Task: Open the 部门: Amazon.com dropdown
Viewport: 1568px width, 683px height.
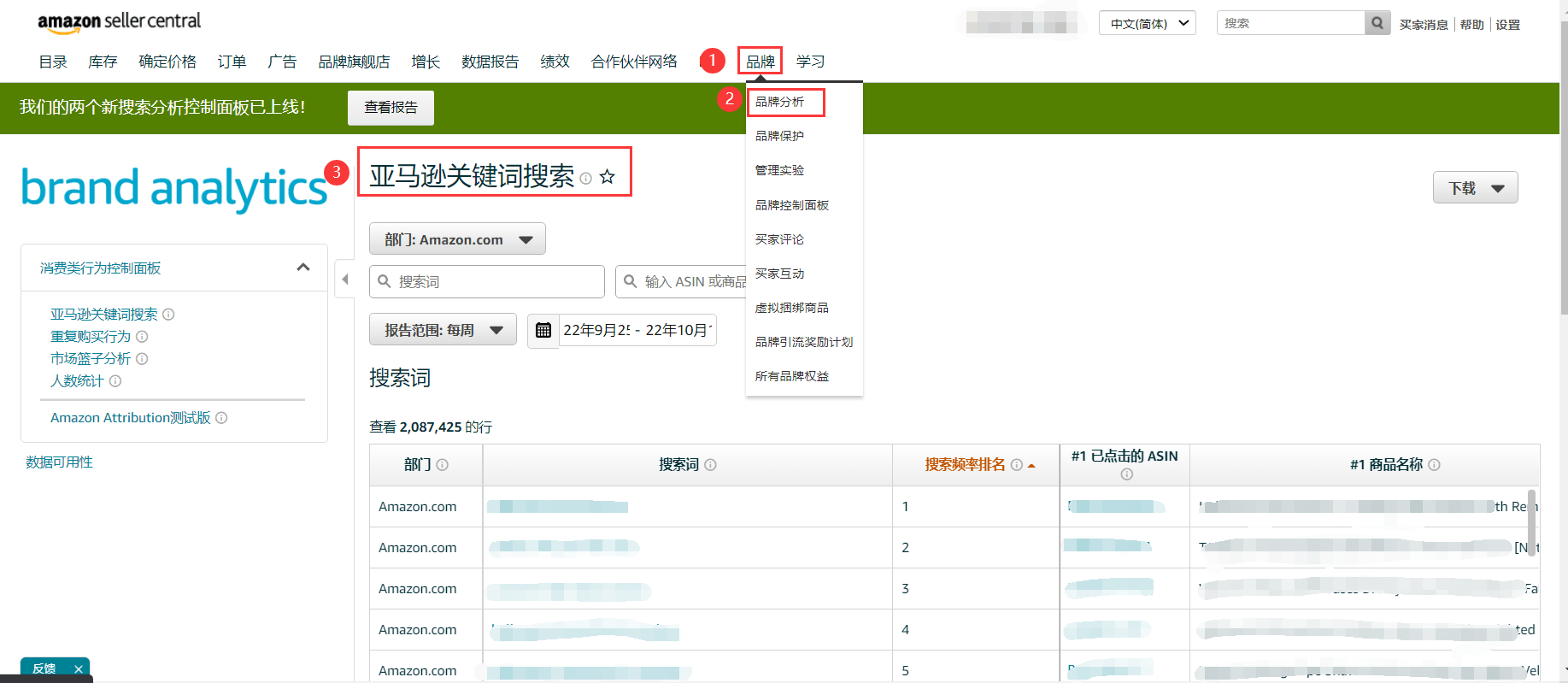Action: pyautogui.click(x=457, y=239)
